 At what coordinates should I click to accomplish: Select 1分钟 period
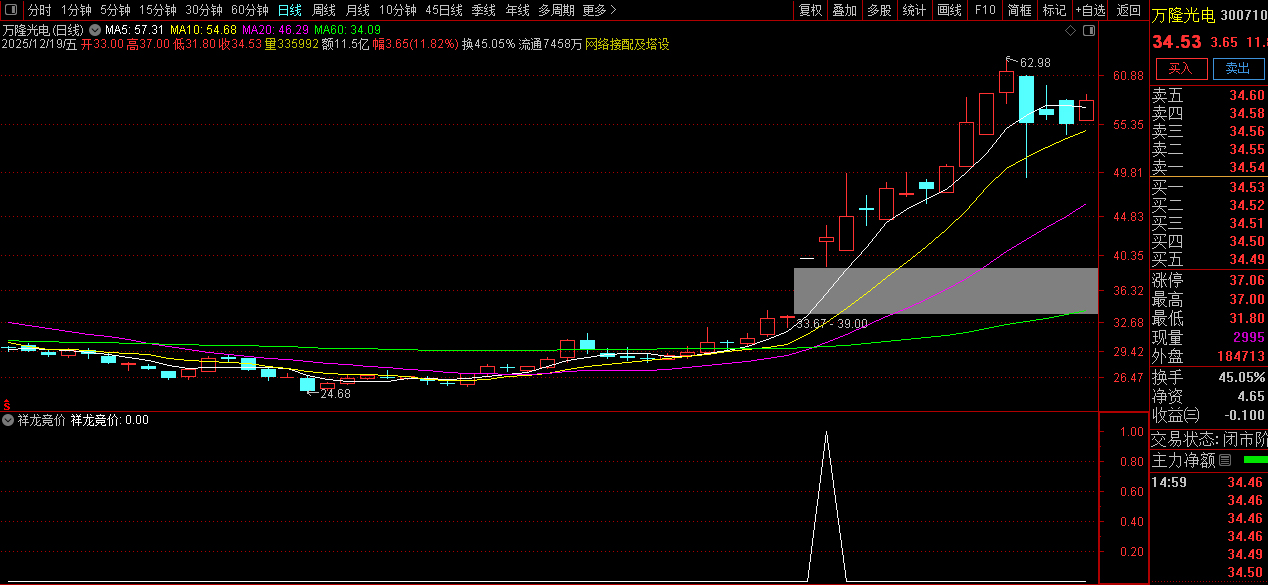coord(76,10)
